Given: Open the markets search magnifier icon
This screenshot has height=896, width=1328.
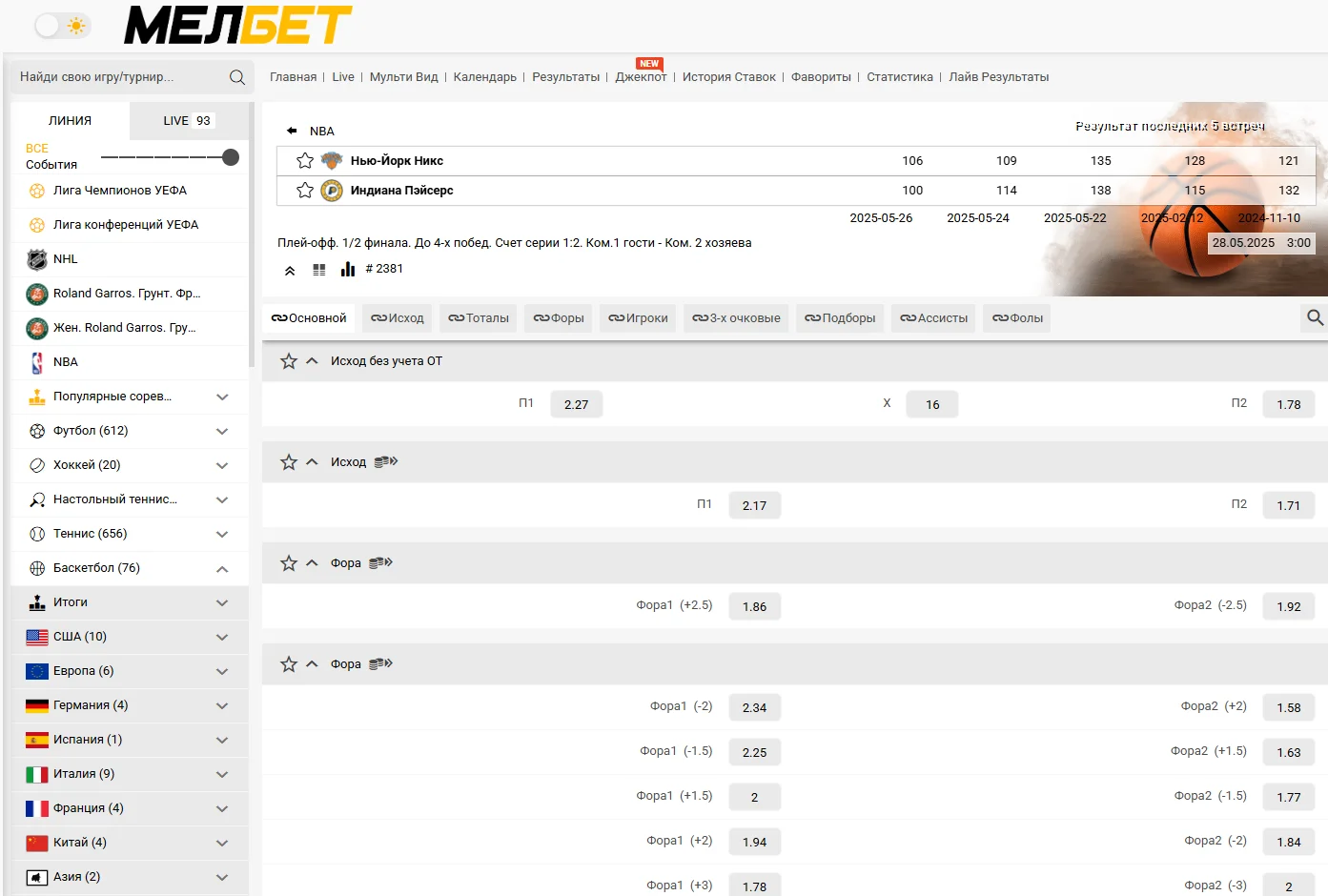Looking at the screenshot, I should pos(1315,317).
